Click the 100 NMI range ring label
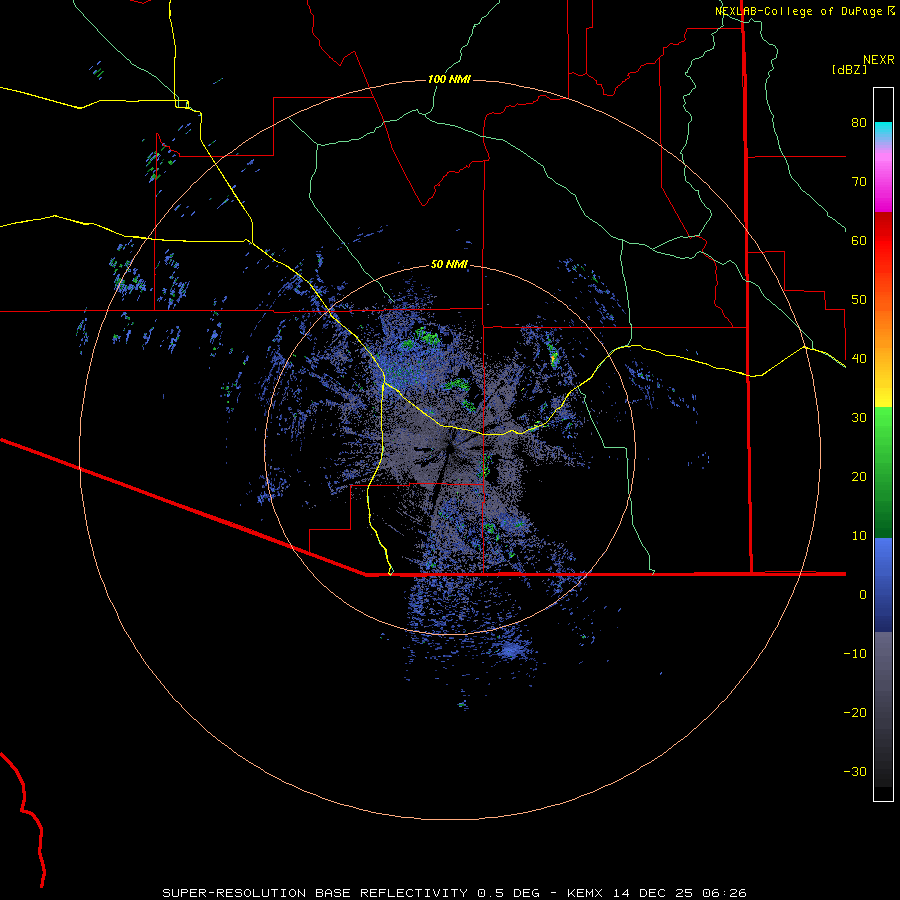The height and width of the screenshot is (900, 900). 449,79
